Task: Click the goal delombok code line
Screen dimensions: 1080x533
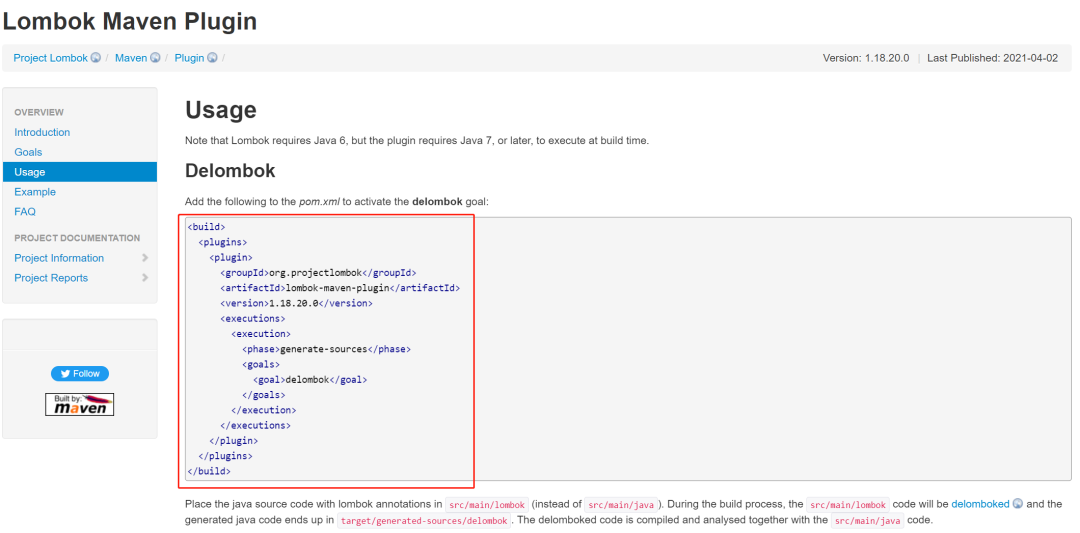Action: [x=310, y=379]
